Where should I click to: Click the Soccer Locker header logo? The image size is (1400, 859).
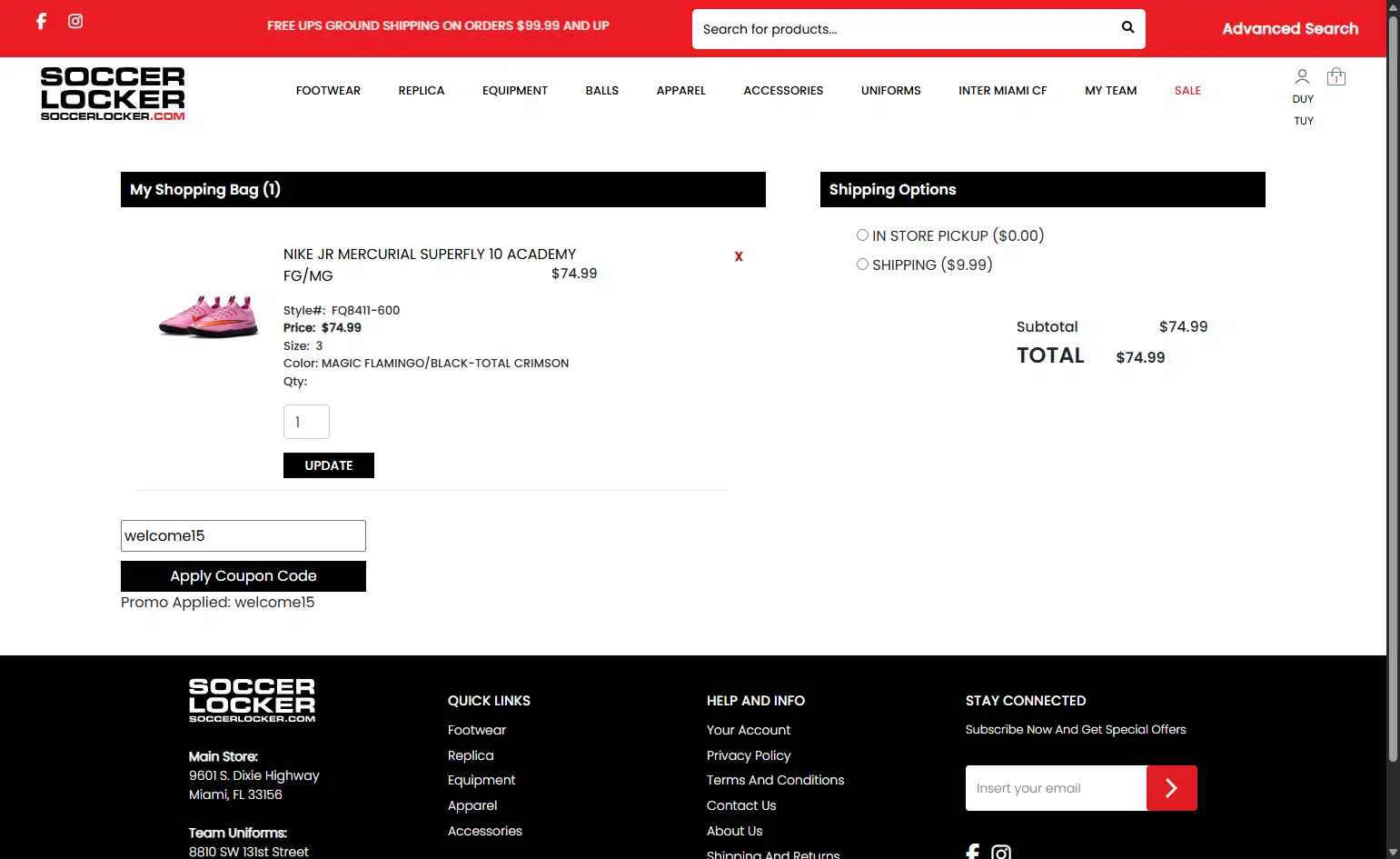pyautogui.click(x=113, y=93)
